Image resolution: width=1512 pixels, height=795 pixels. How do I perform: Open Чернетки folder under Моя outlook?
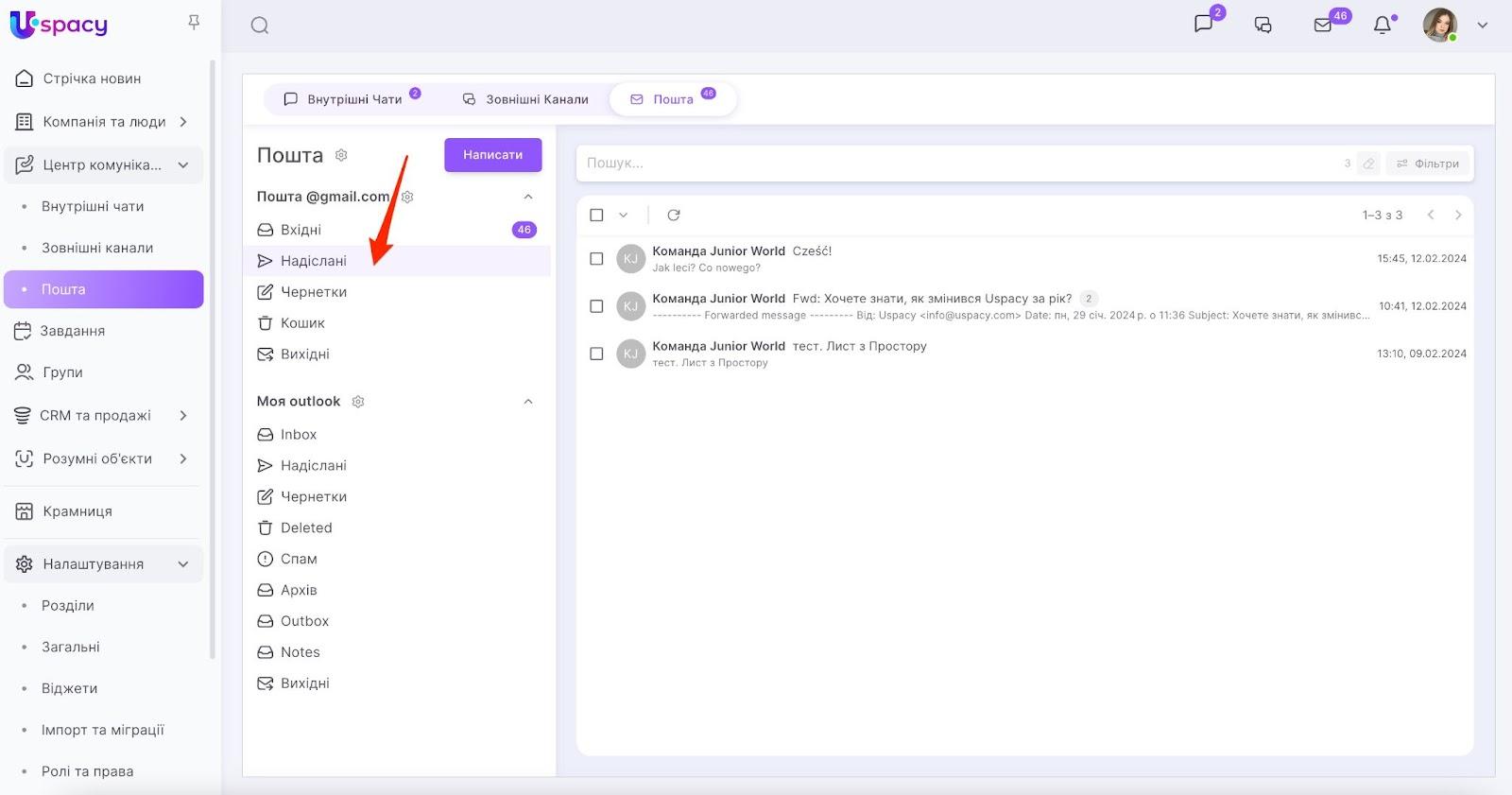pos(397,497)
